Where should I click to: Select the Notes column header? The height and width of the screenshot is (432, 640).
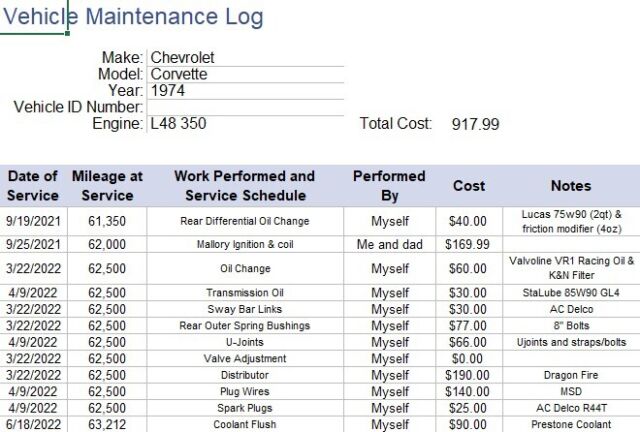tap(570, 186)
